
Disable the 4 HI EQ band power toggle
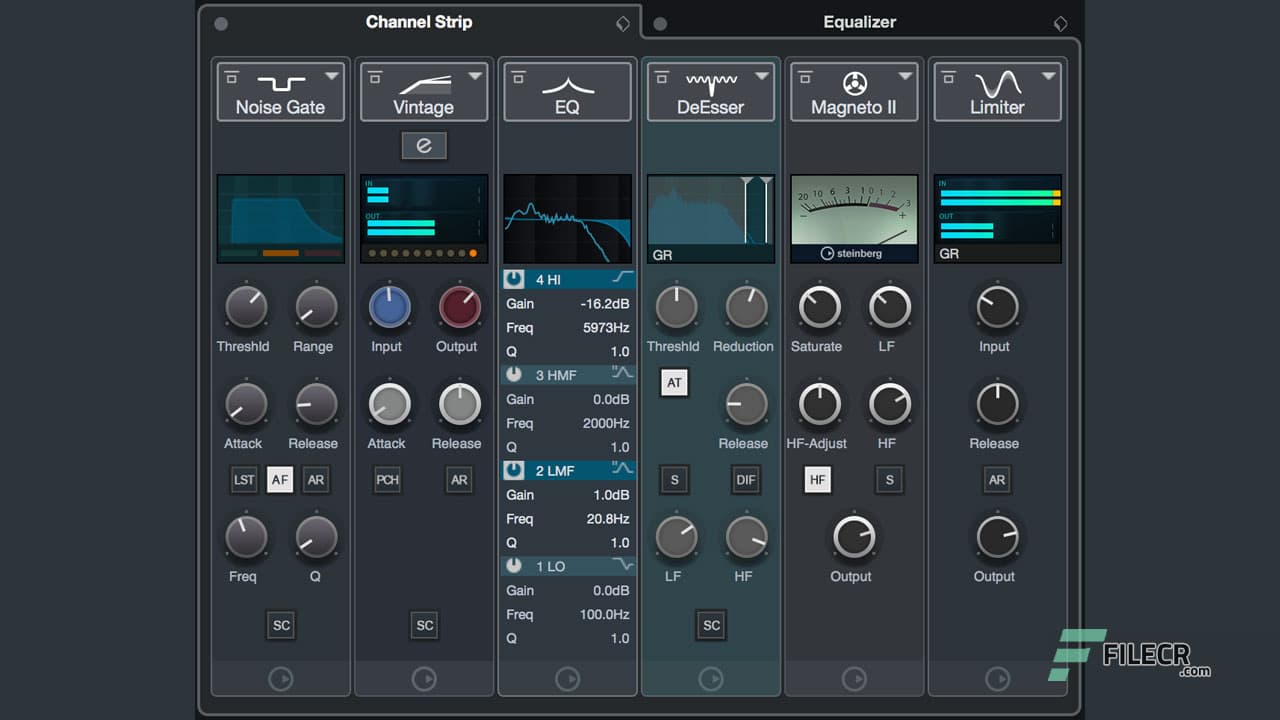click(512, 279)
